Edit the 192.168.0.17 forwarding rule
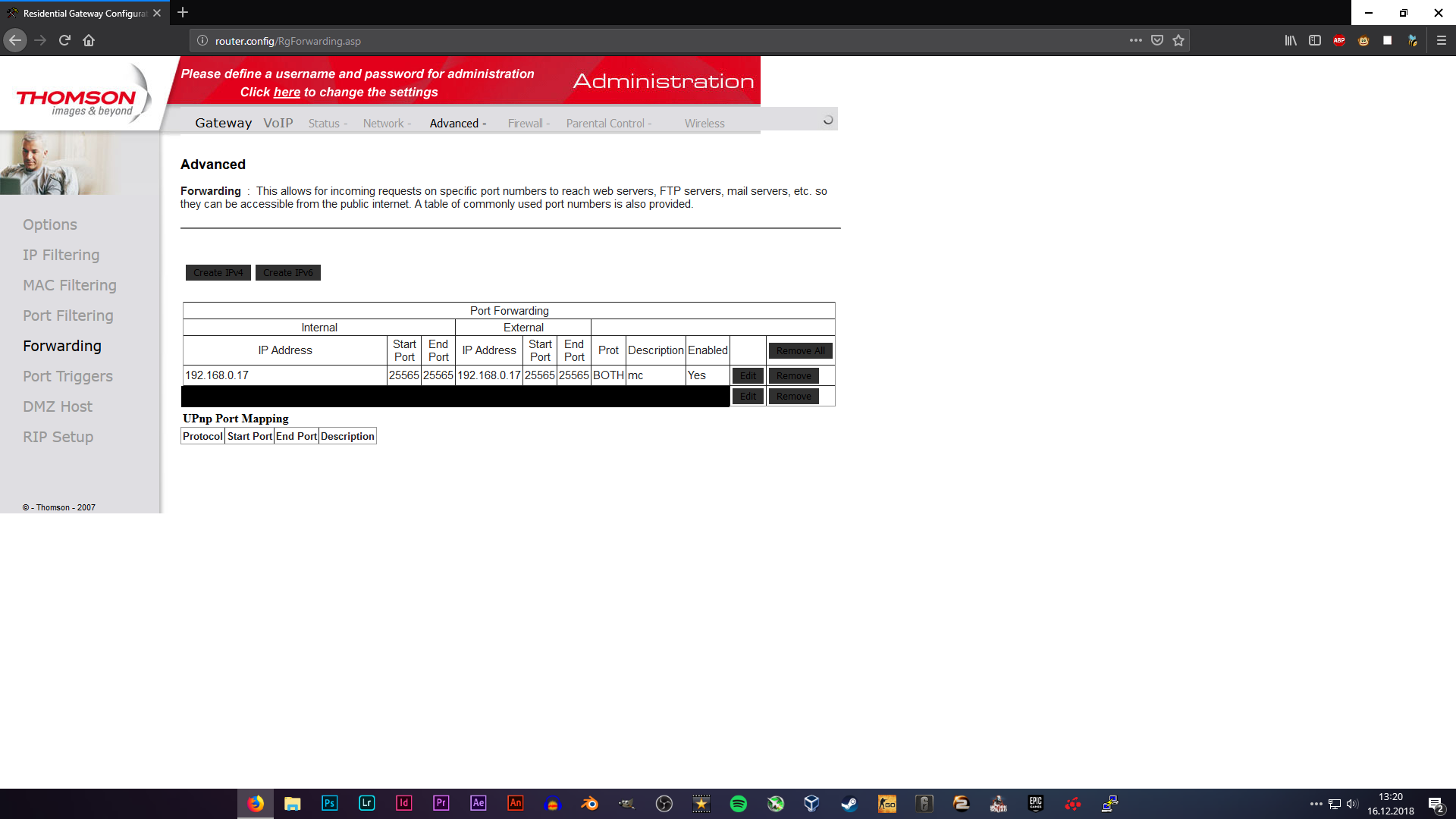 (x=748, y=376)
